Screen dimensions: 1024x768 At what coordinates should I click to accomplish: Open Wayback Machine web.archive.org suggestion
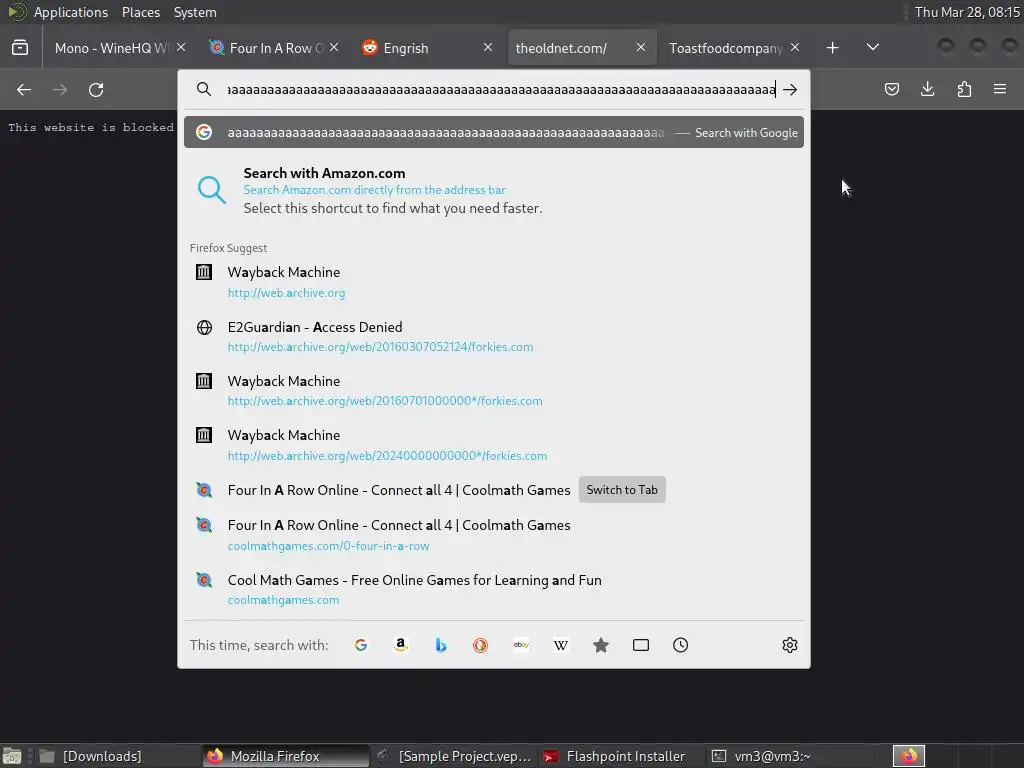[494, 281]
